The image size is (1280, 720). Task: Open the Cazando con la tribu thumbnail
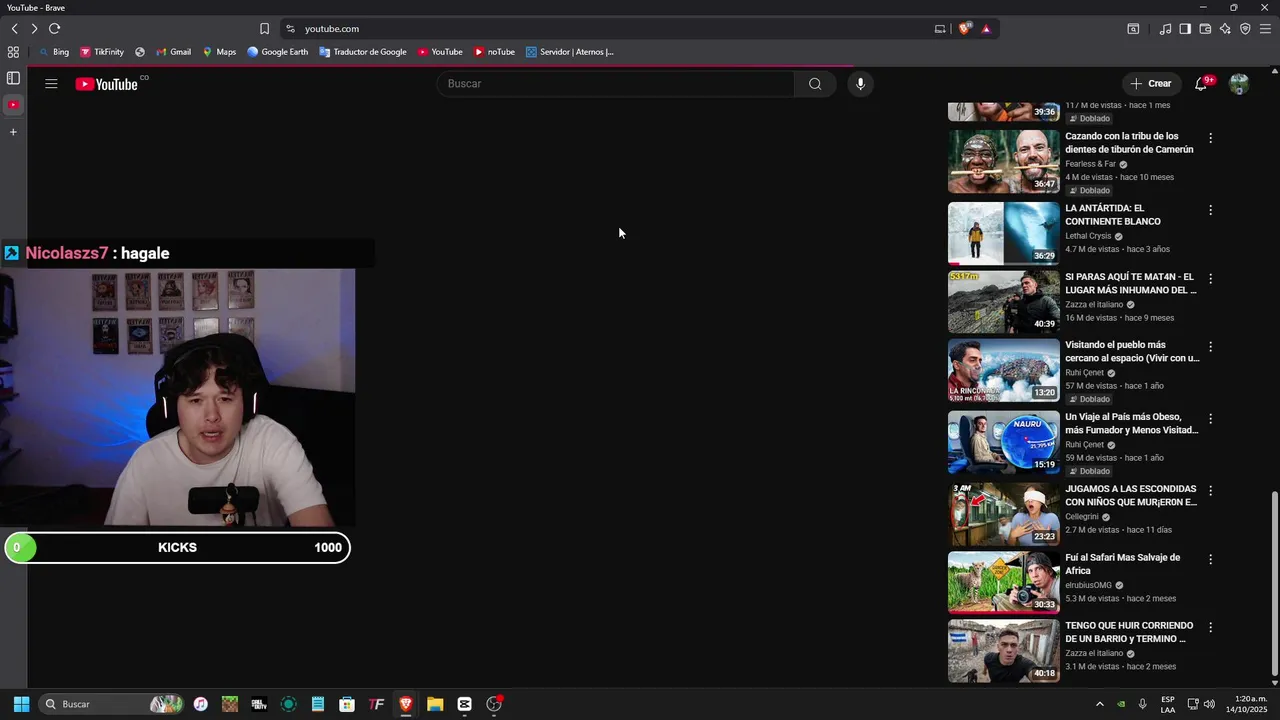pos(1003,161)
